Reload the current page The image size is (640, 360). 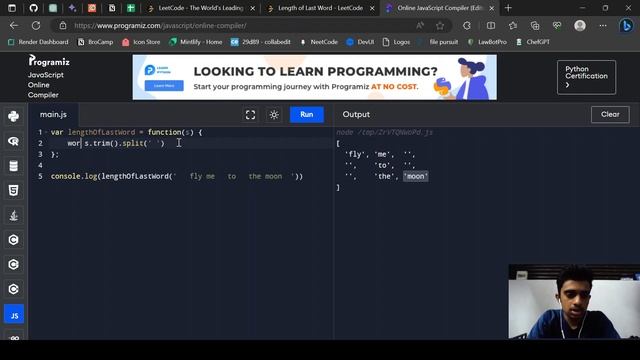36,26
